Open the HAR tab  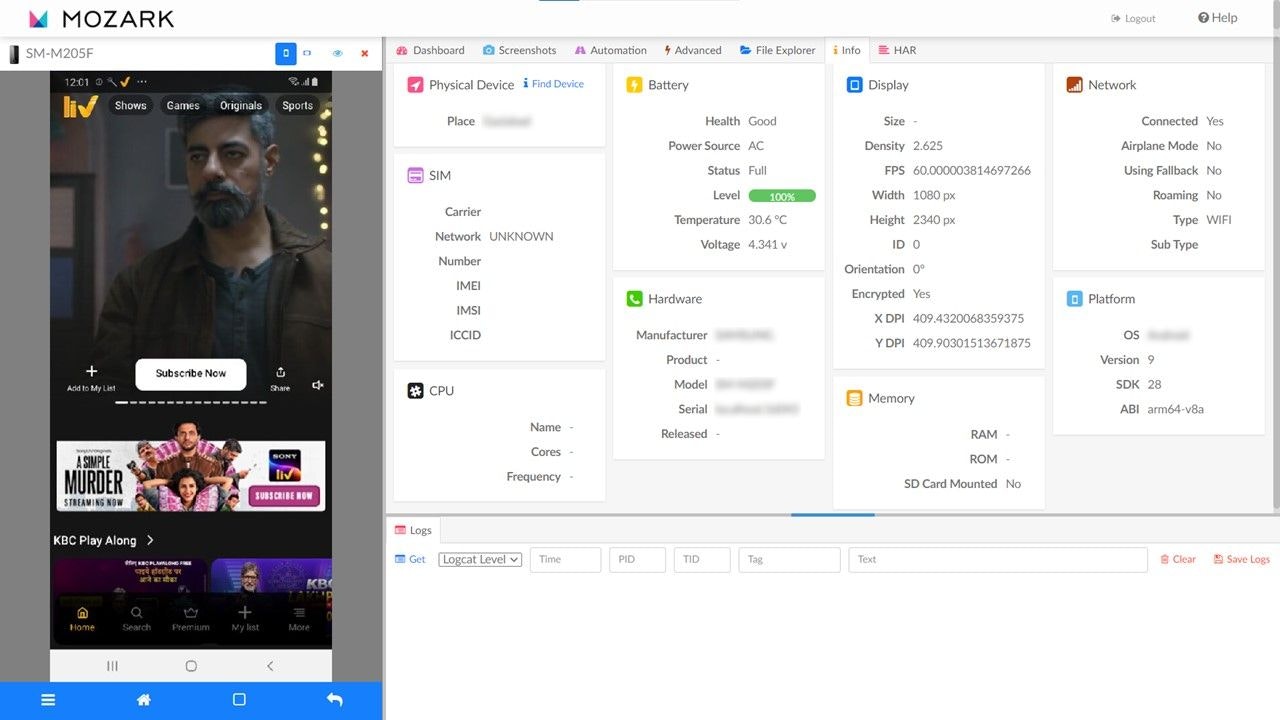point(897,50)
